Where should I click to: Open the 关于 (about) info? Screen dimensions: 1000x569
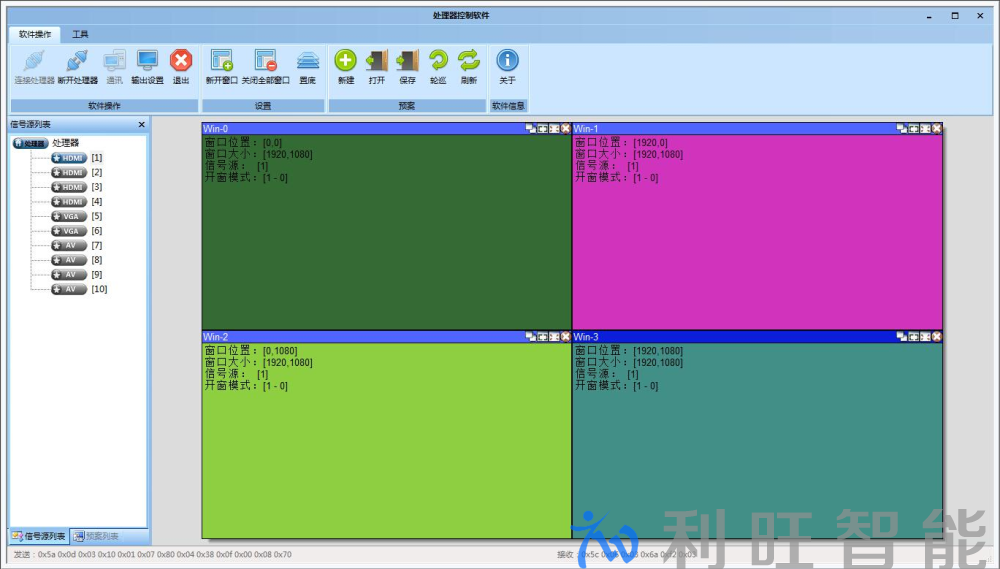click(508, 66)
